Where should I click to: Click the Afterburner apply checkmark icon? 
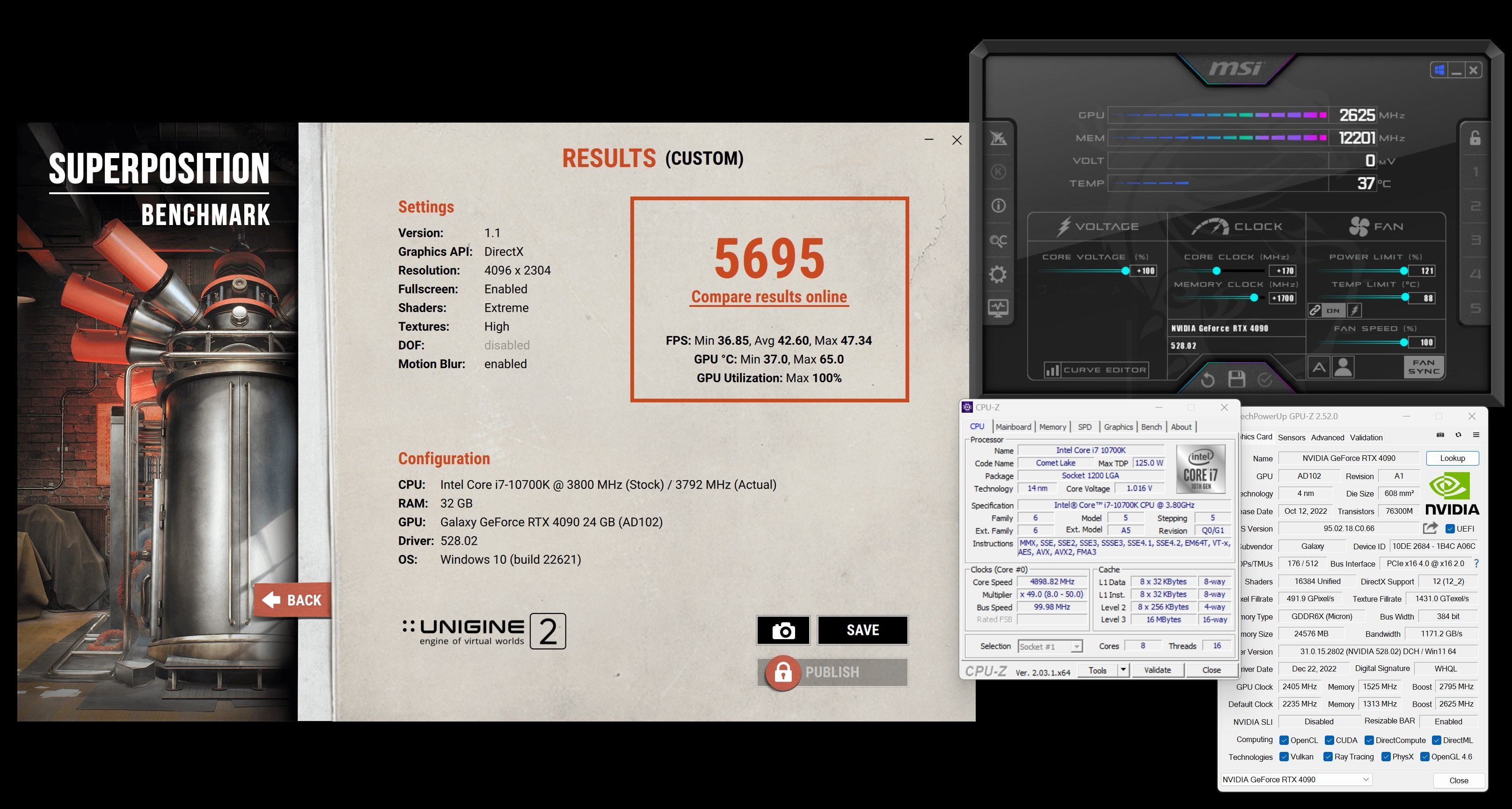tap(1265, 380)
